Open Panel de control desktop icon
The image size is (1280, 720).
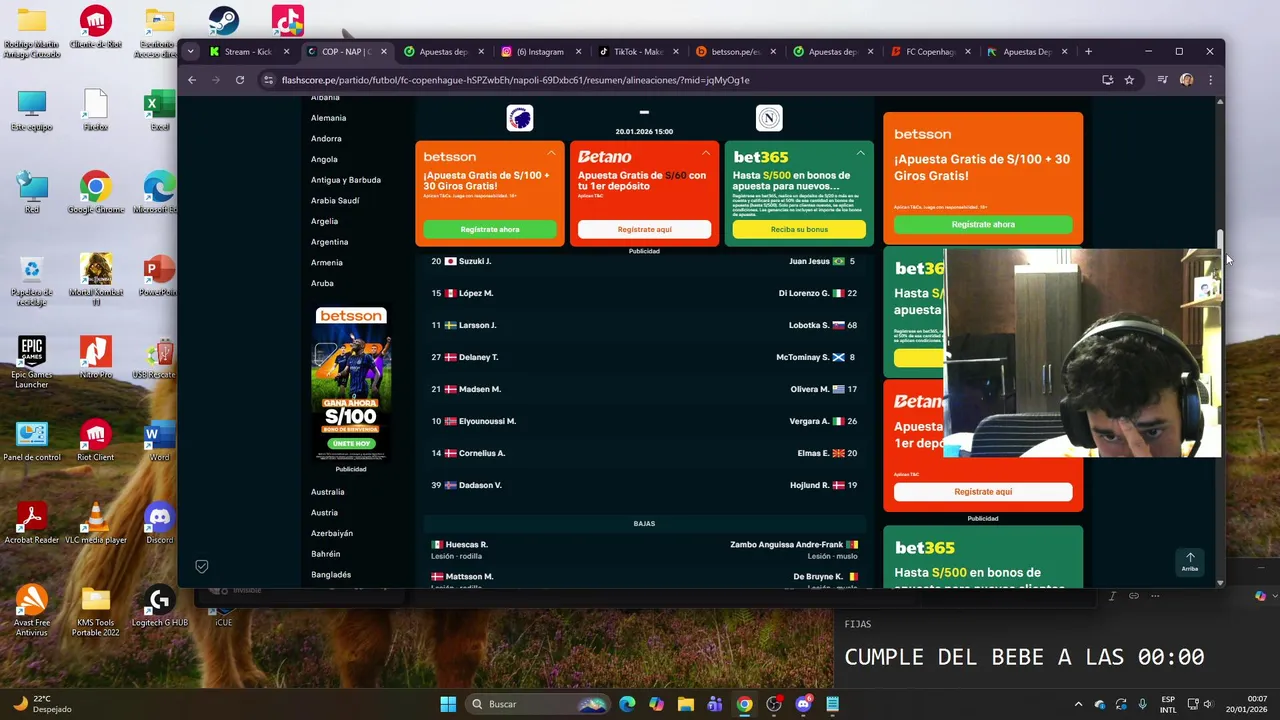32,441
